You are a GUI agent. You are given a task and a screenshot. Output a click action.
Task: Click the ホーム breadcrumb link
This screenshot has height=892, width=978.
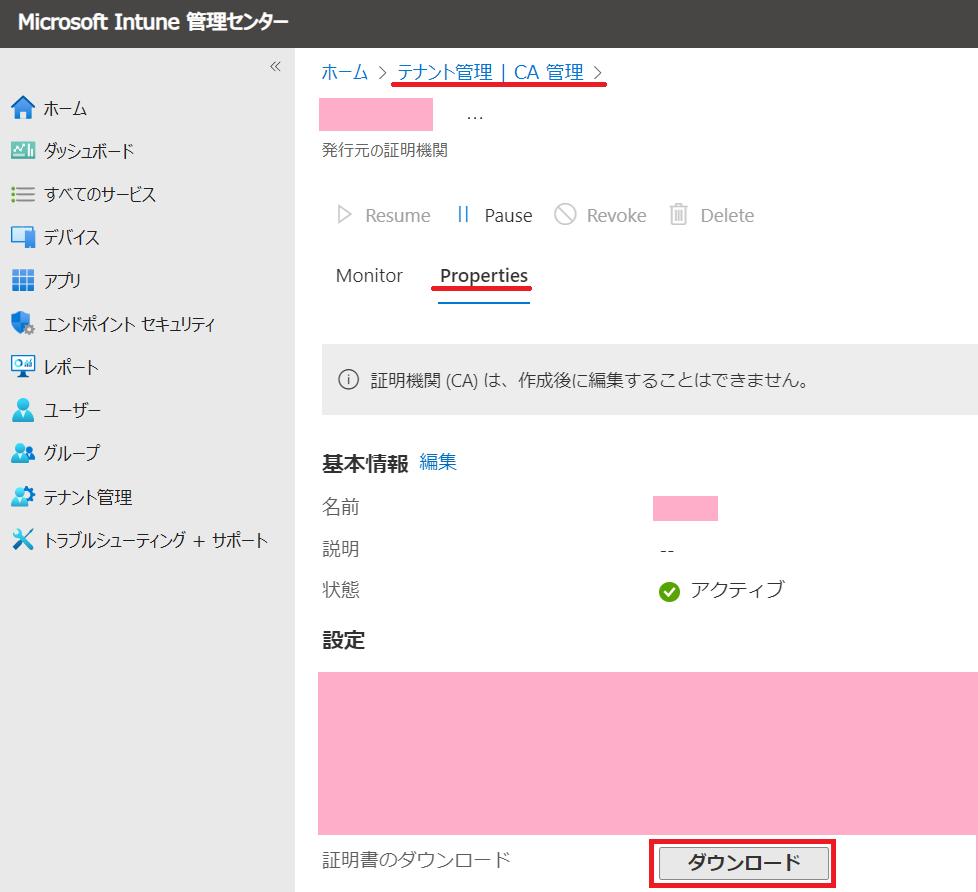pos(344,72)
